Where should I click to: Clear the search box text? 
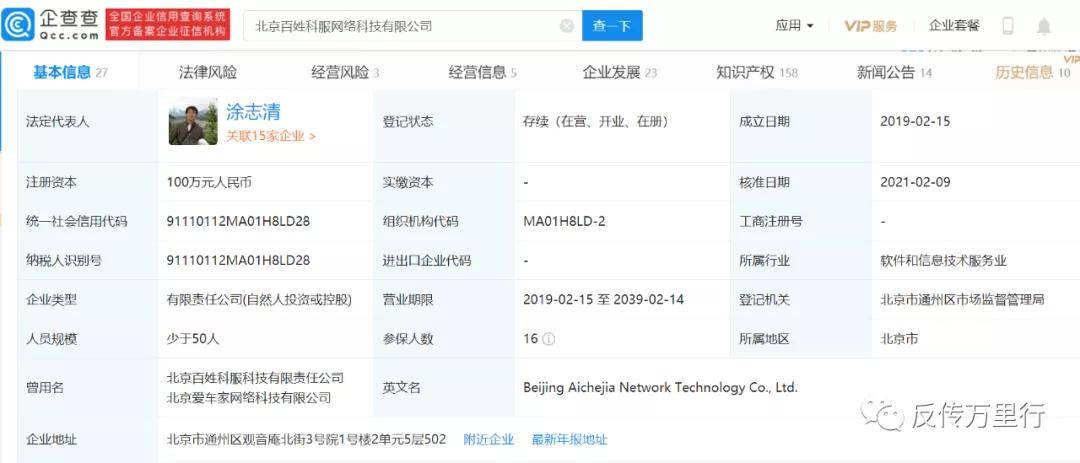(x=566, y=26)
